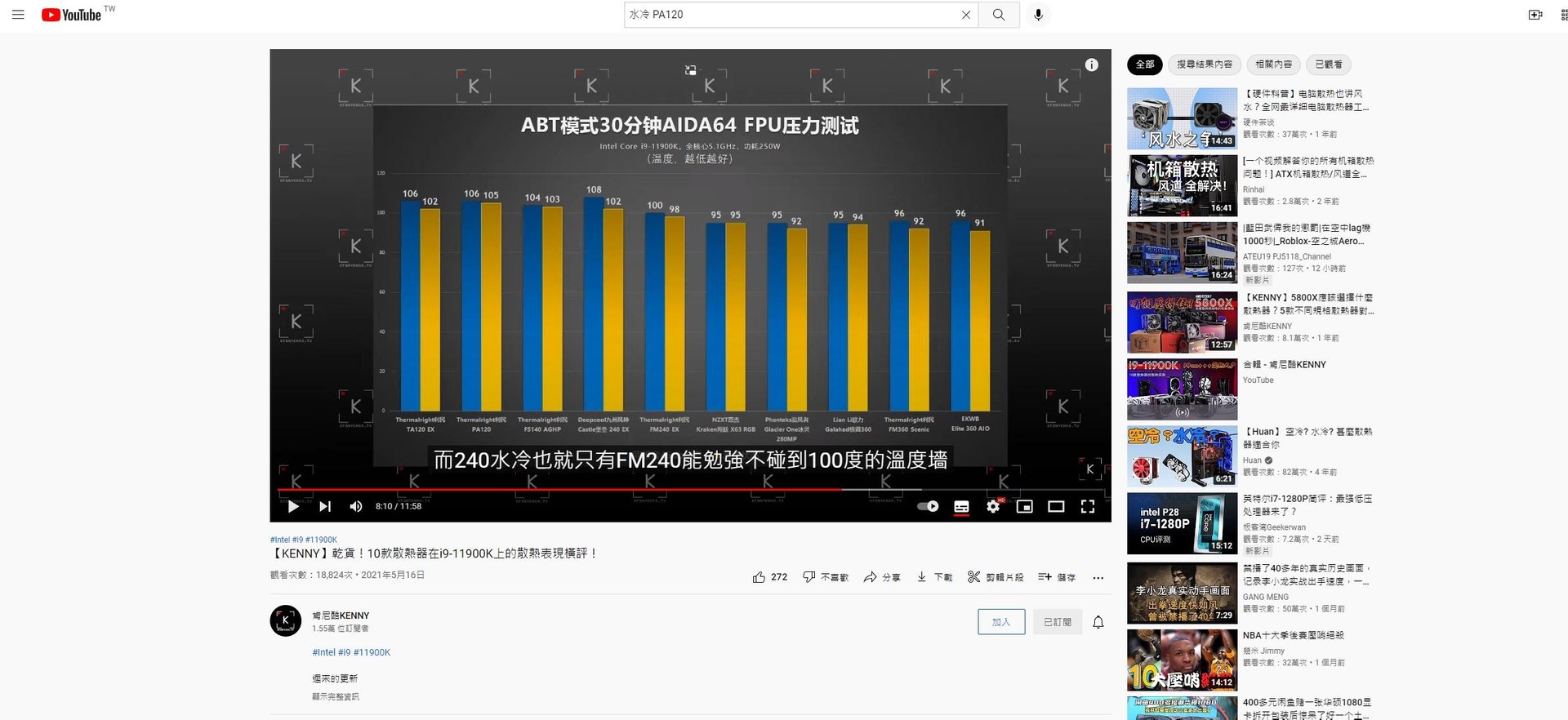Open the create video camera icon

(1535, 15)
